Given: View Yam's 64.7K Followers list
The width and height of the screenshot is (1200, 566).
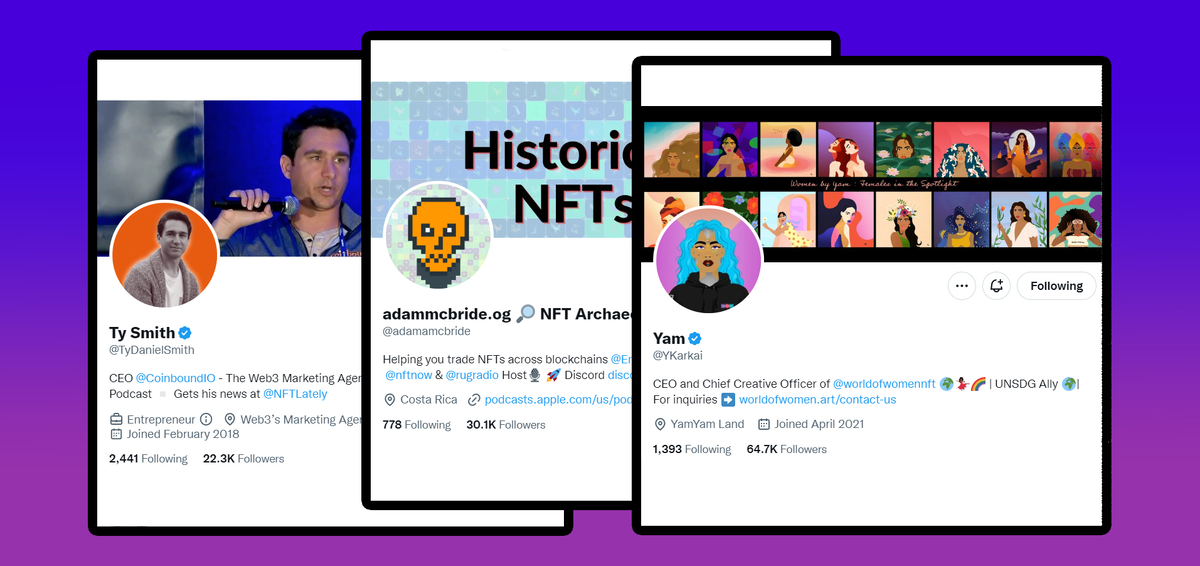Looking at the screenshot, I should tap(787, 449).
